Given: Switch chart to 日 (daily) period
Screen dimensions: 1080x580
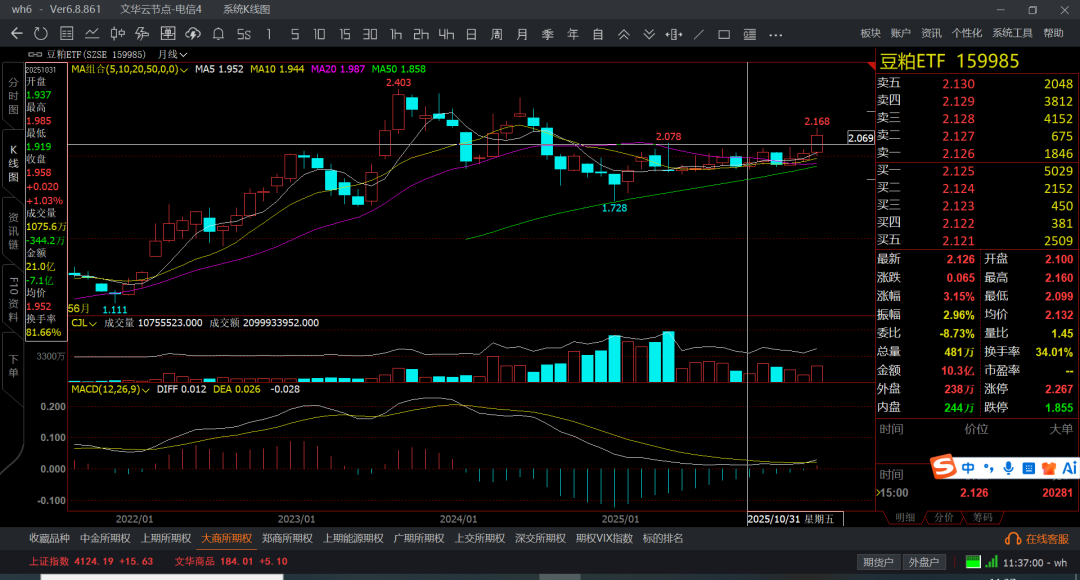Looking at the screenshot, I should (471, 33).
